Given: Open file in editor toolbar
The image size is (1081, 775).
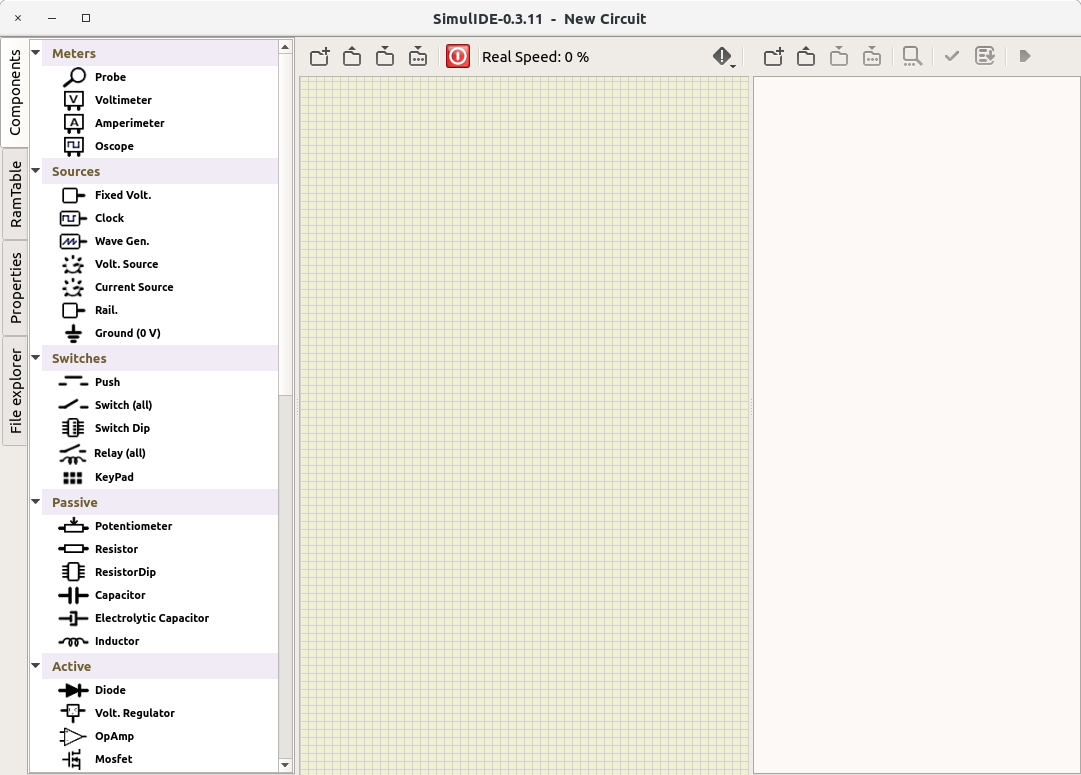Looking at the screenshot, I should pyautogui.click(x=806, y=57).
